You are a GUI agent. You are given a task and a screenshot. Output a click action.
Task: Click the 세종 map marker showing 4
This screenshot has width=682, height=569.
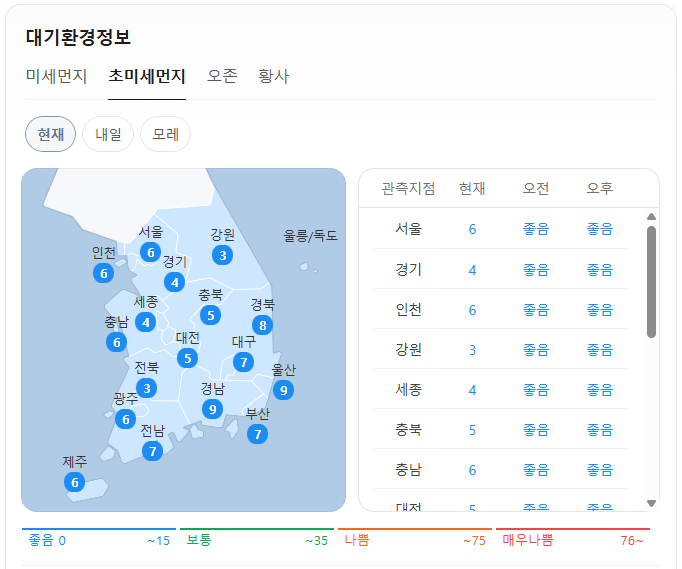click(146, 322)
